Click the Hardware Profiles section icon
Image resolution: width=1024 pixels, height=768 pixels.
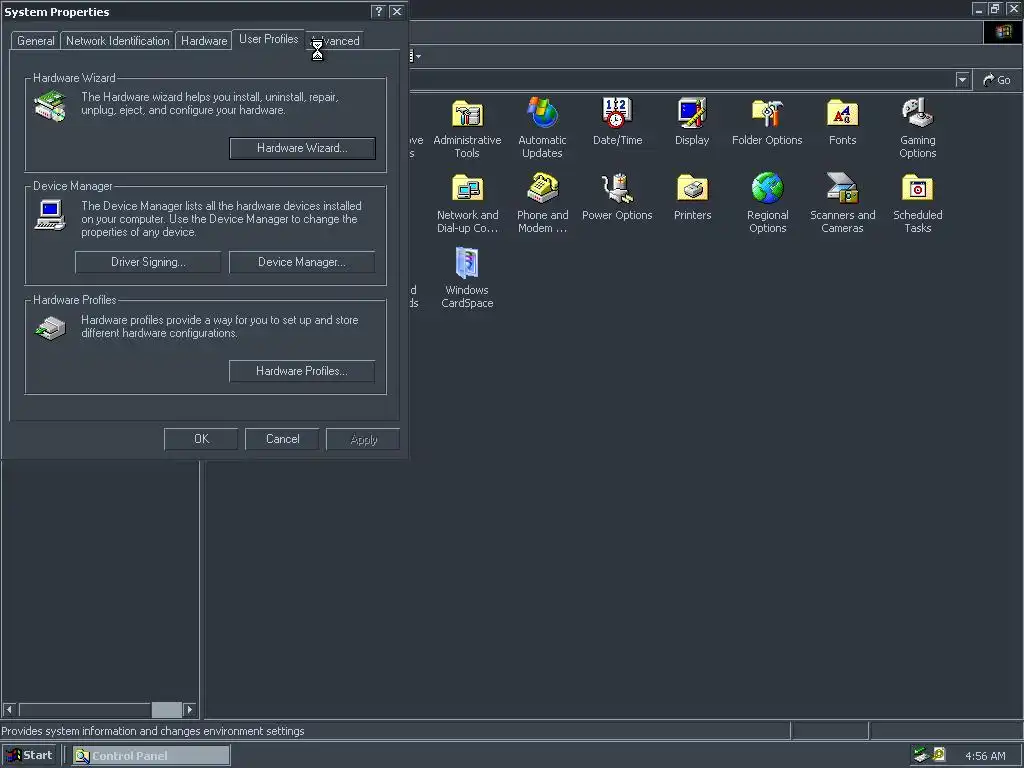[50, 328]
